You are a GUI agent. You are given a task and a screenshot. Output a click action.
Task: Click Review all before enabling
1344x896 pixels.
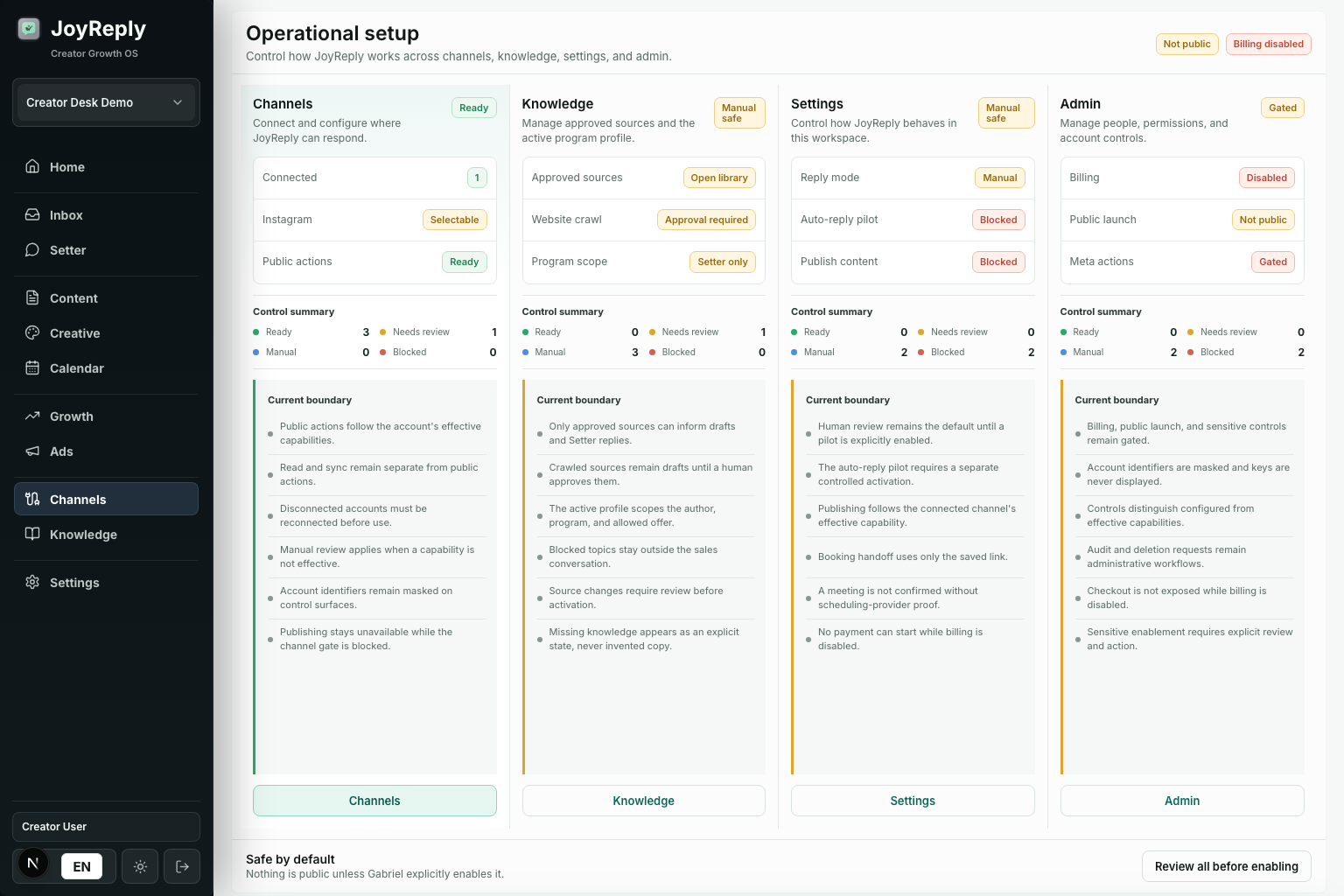(1226, 866)
